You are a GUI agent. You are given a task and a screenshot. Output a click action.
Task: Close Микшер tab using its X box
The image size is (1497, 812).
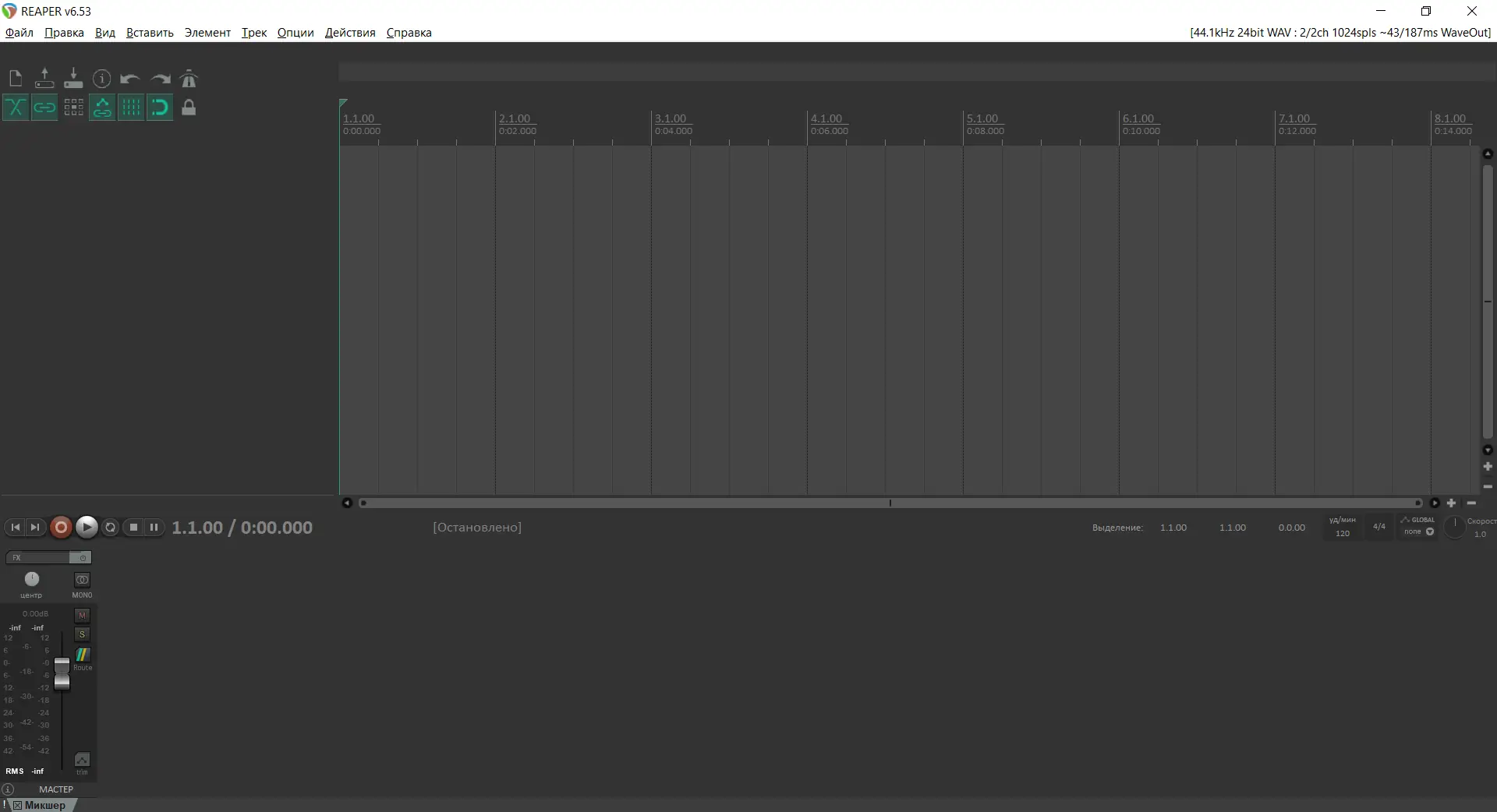17,805
